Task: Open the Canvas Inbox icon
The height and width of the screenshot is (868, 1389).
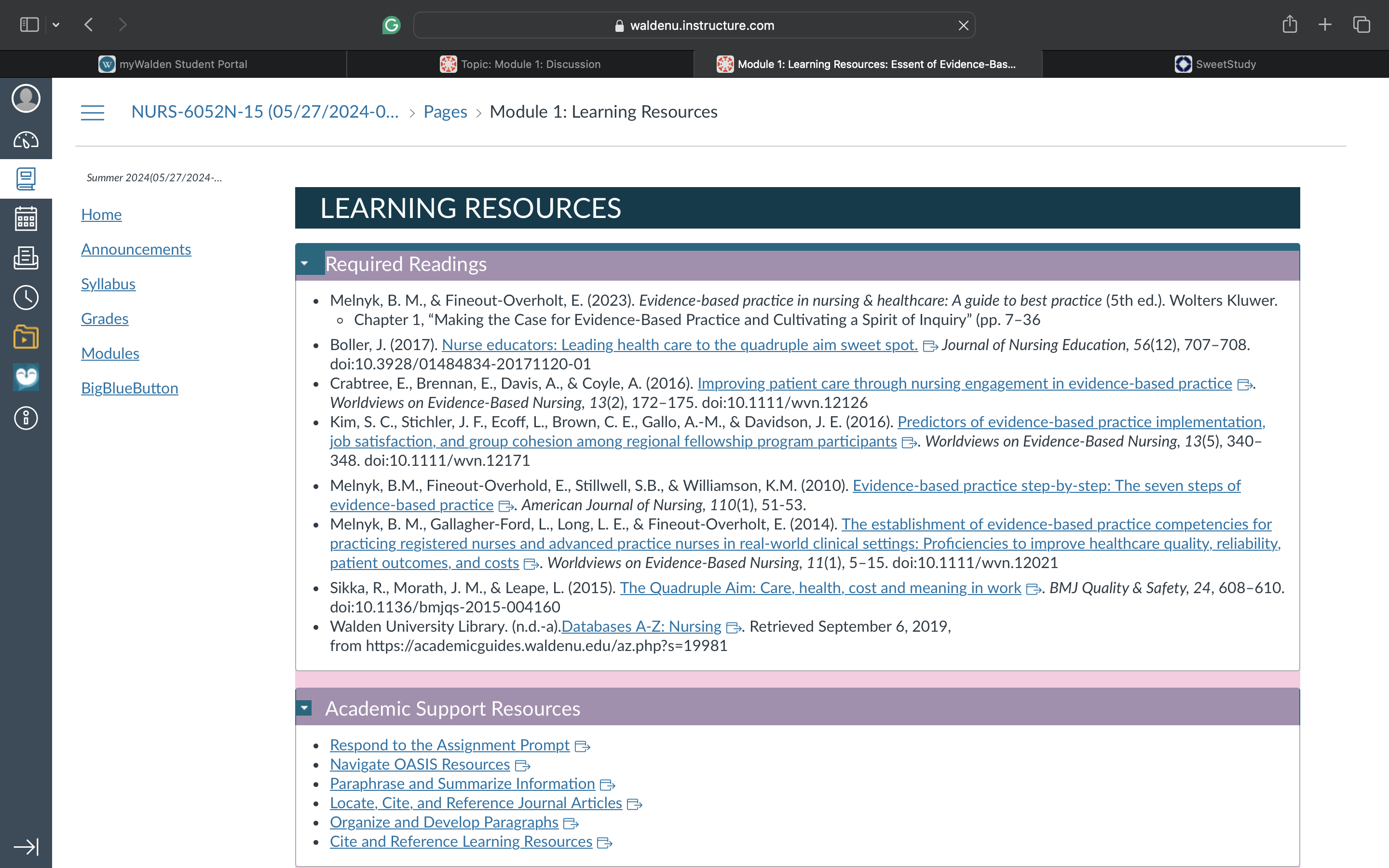Action: [26, 258]
